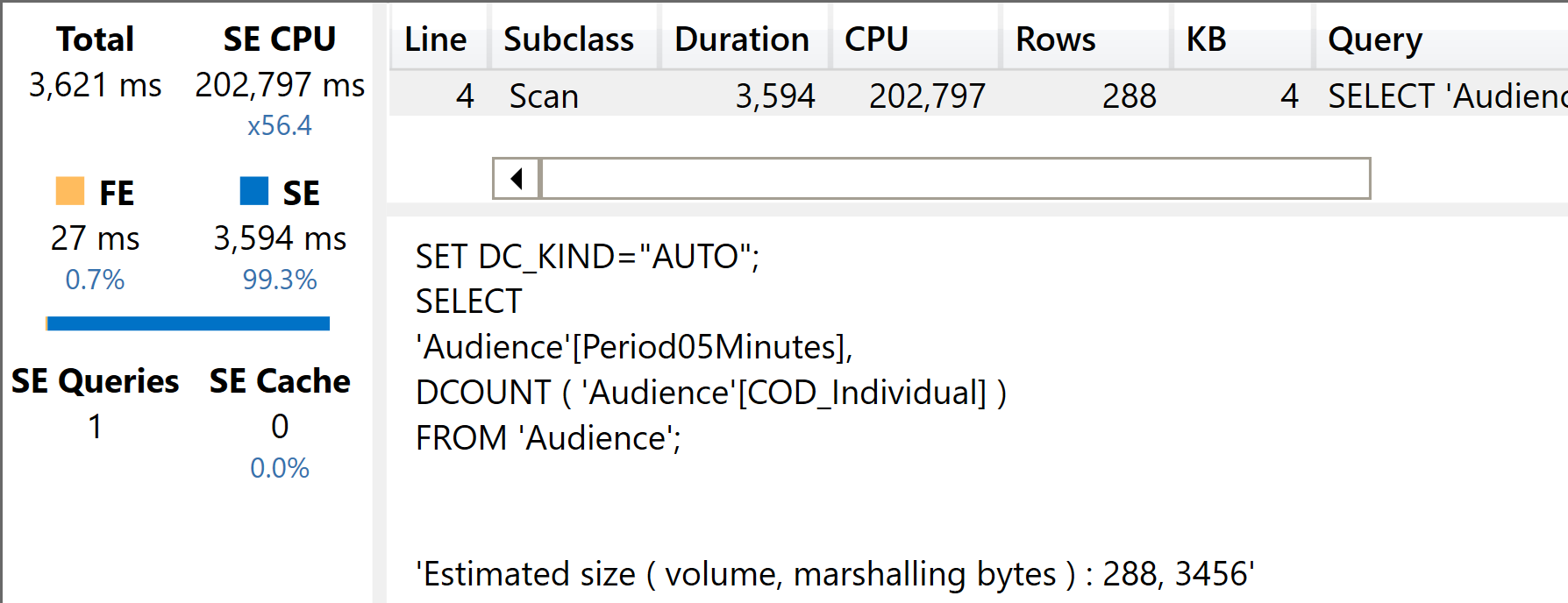
Task: Sort by the CPU column header
Action: [876, 39]
